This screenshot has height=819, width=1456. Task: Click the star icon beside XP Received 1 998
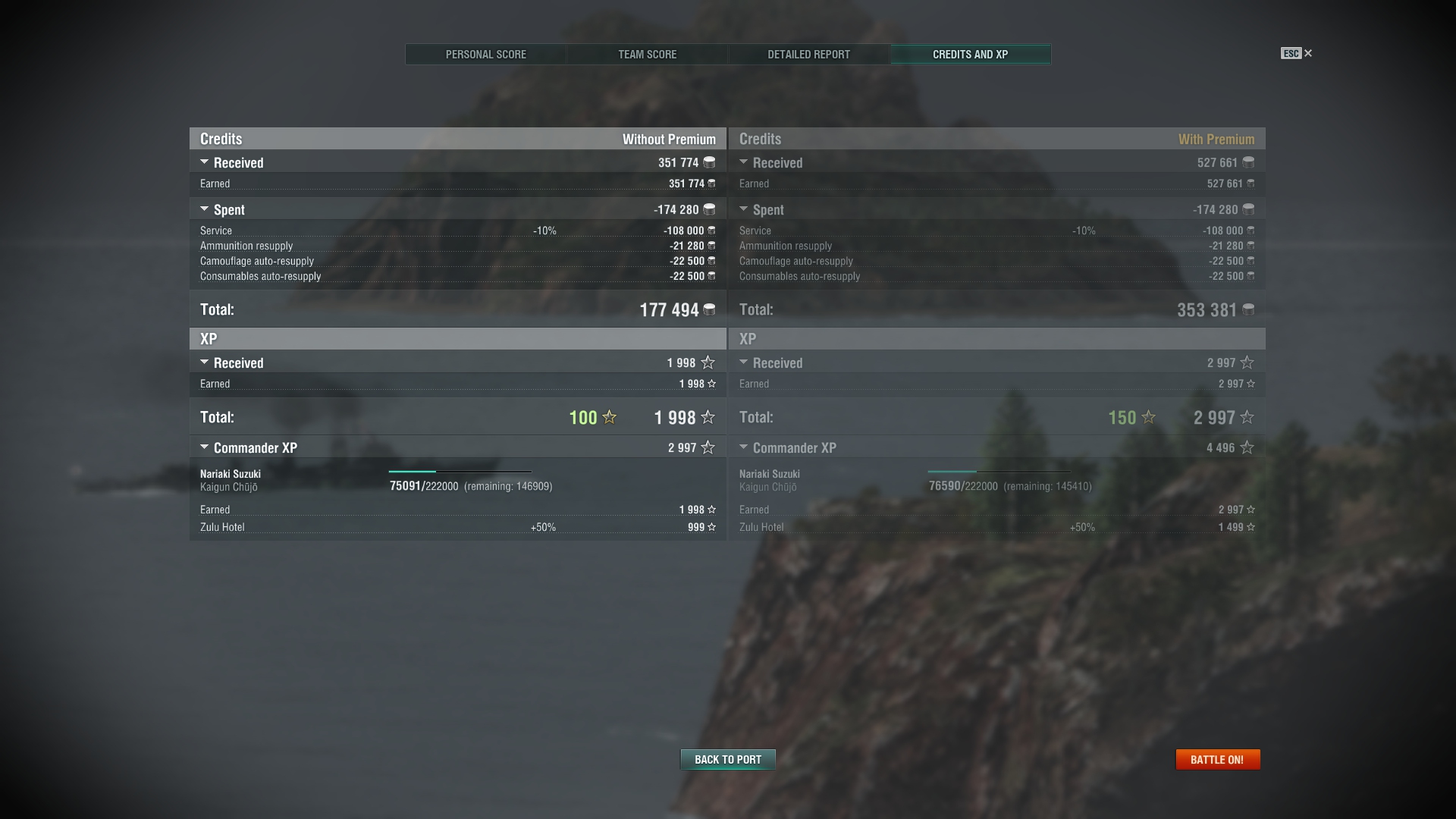708,363
